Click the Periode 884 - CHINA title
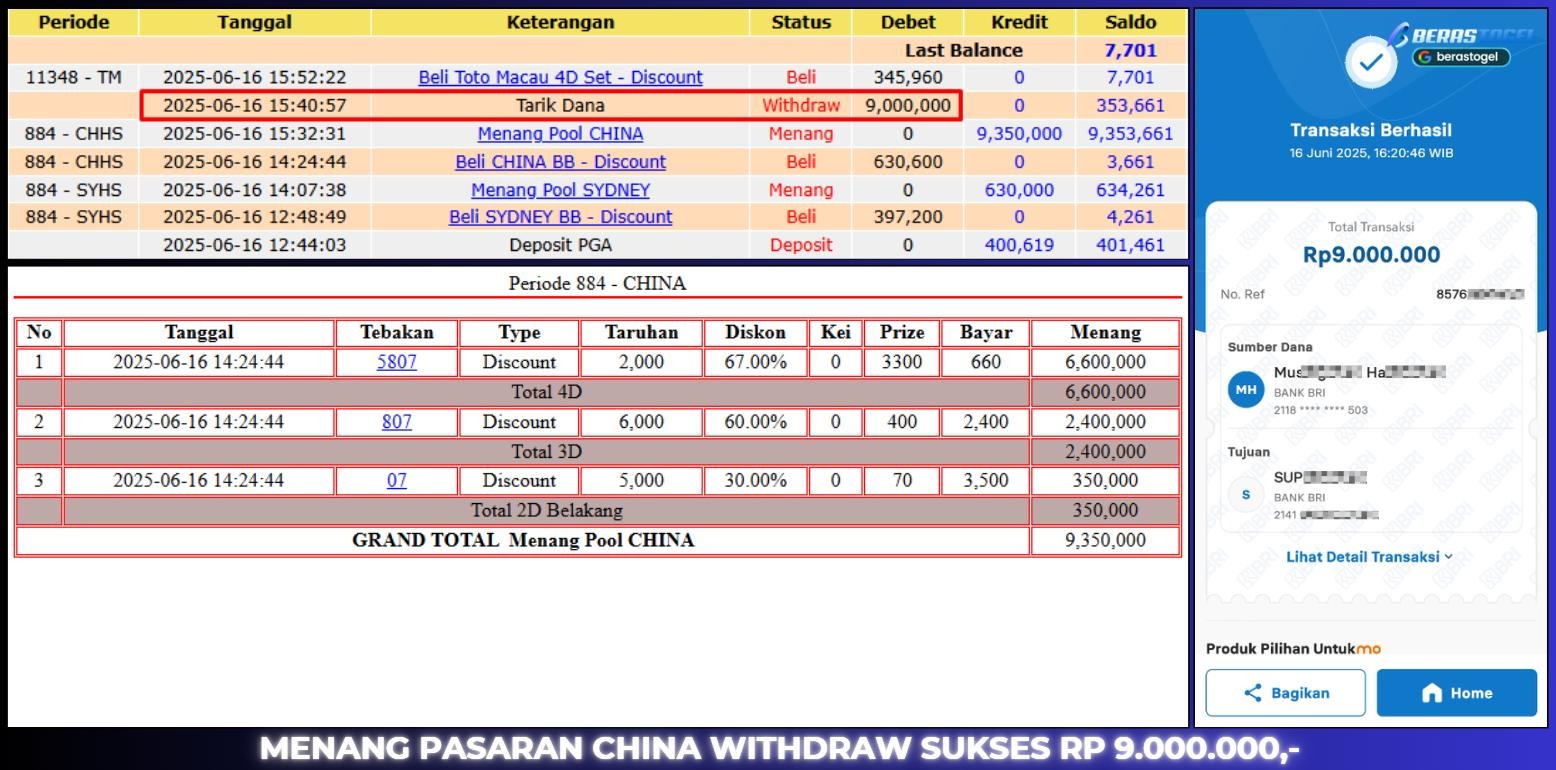This screenshot has height=770, width=1556. pyautogui.click(x=597, y=283)
